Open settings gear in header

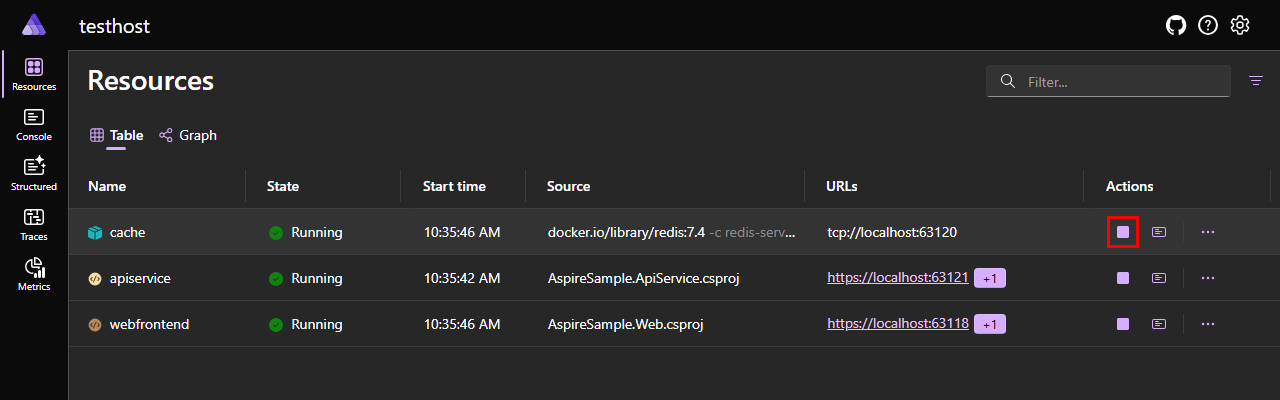[1240, 25]
